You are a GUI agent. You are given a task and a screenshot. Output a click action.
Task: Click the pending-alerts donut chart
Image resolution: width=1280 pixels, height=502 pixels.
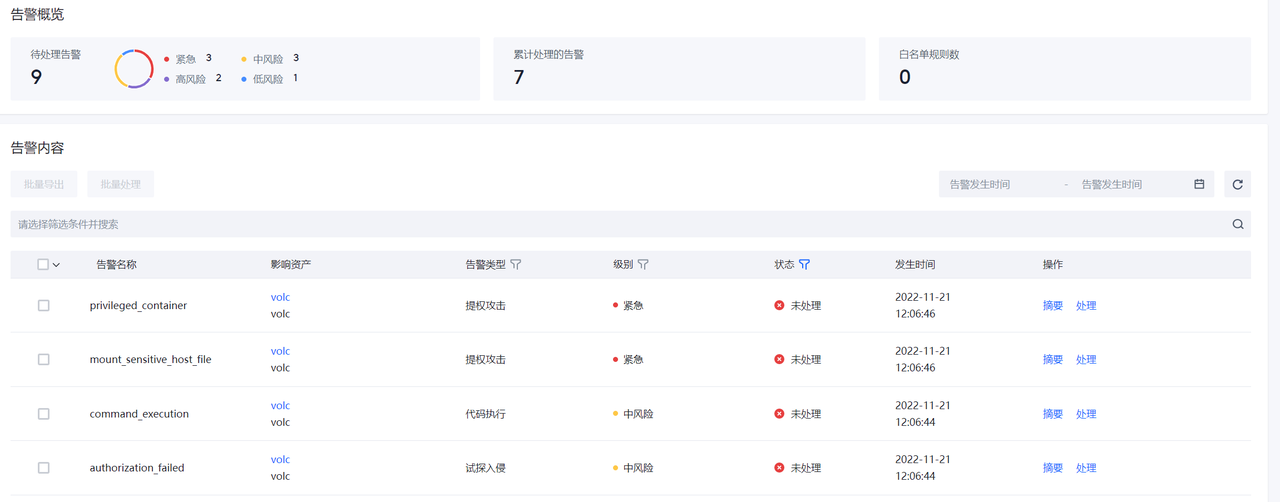pos(134,69)
